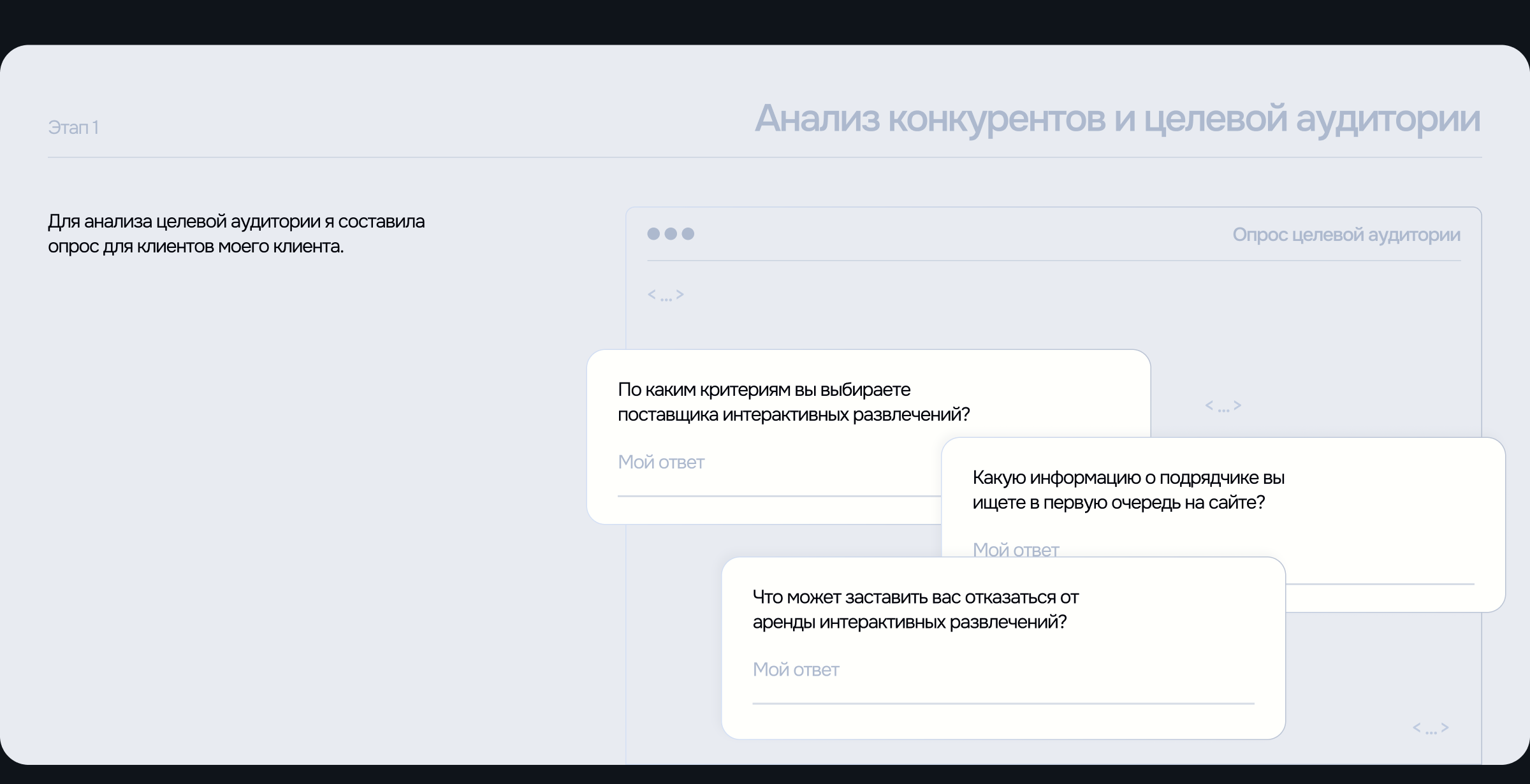This screenshot has height=784, width=1530.
Task: Click the answer underline in rental refusal card
Action: pos(1003,703)
